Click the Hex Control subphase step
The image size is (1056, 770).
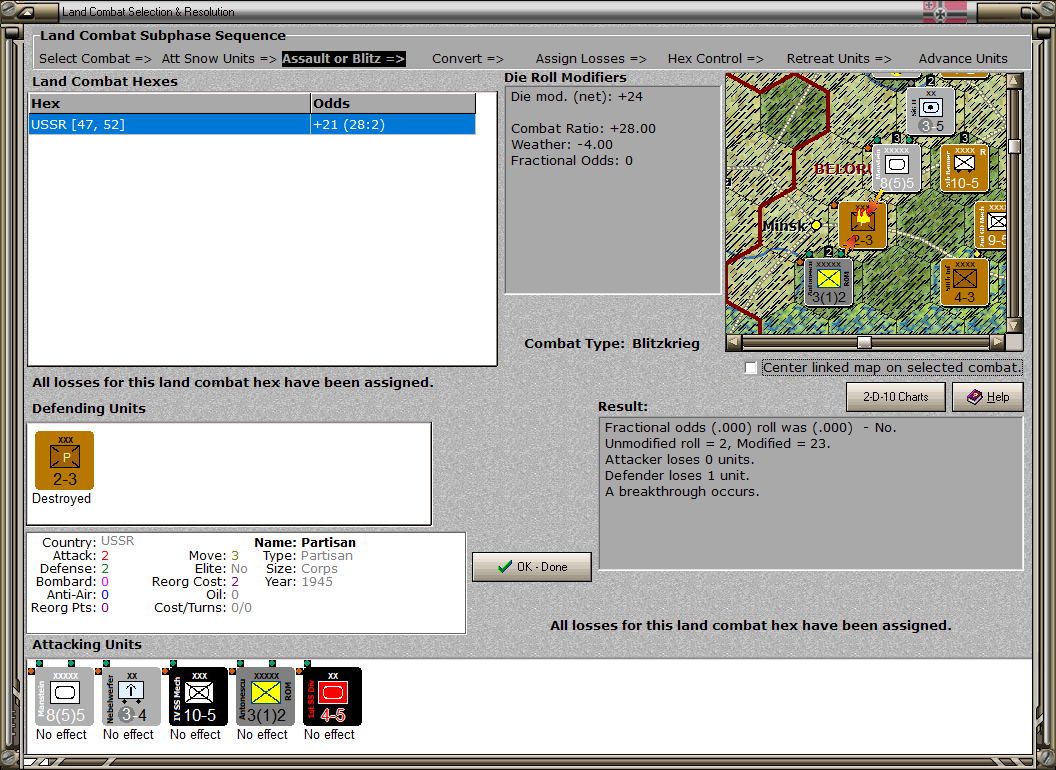[715, 59]
